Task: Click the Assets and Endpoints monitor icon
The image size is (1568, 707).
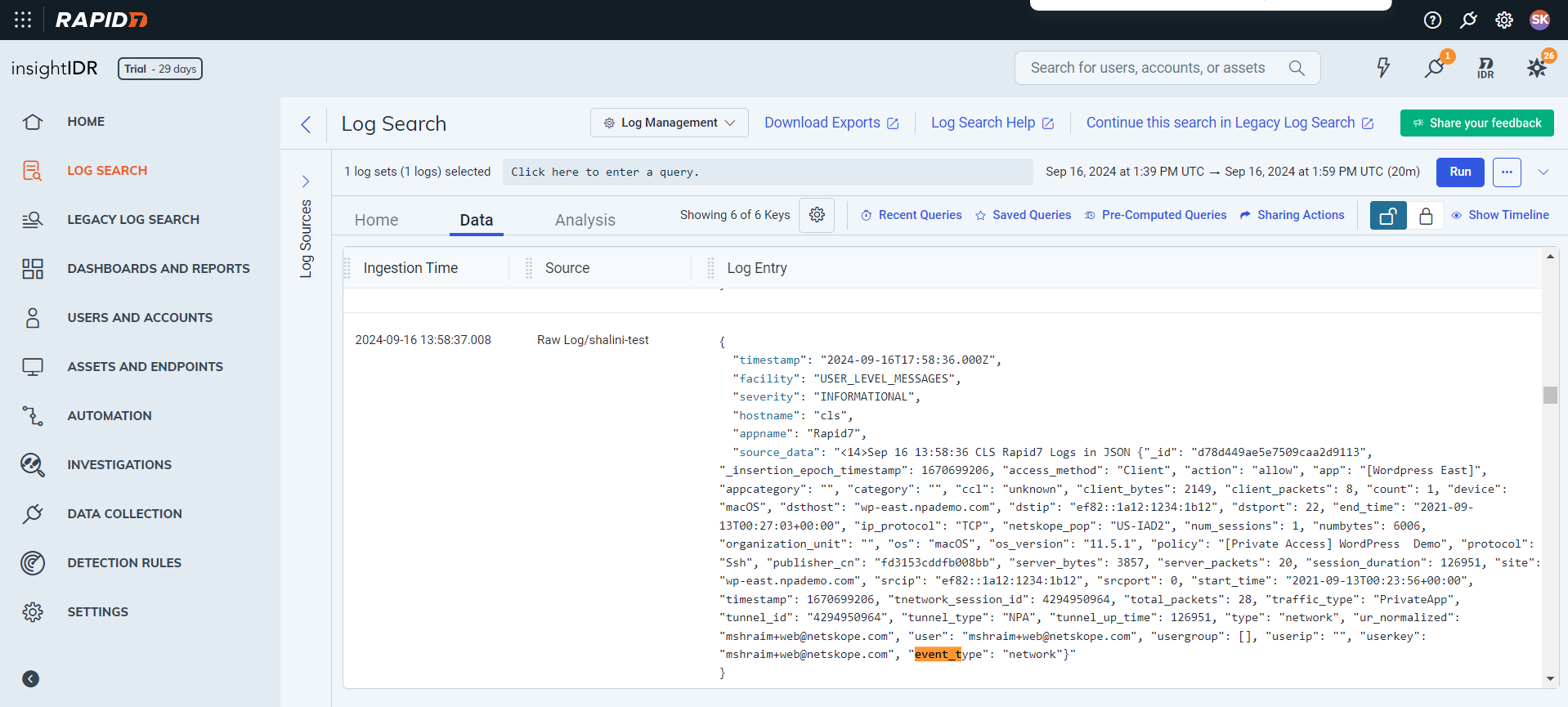Action: point(33,367)
